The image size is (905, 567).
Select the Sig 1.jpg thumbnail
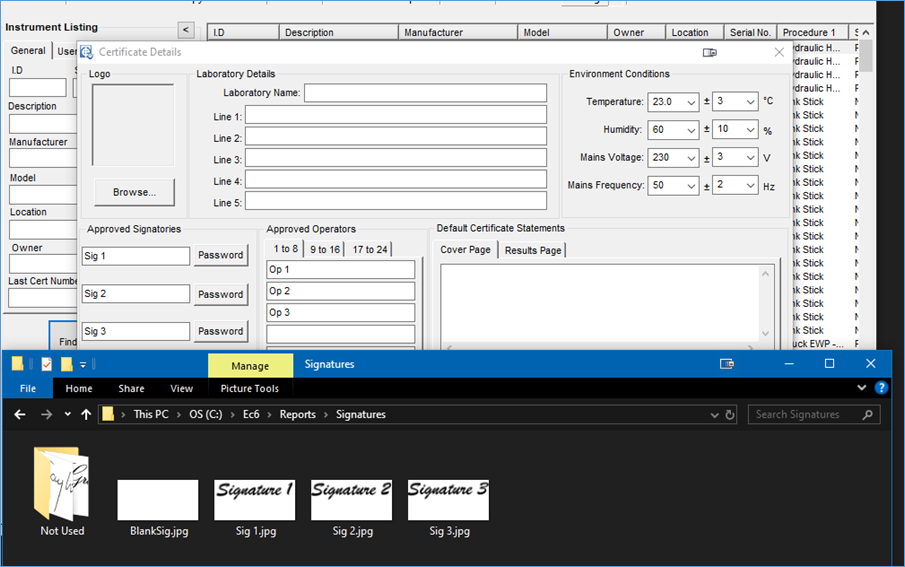click(255, 500)
